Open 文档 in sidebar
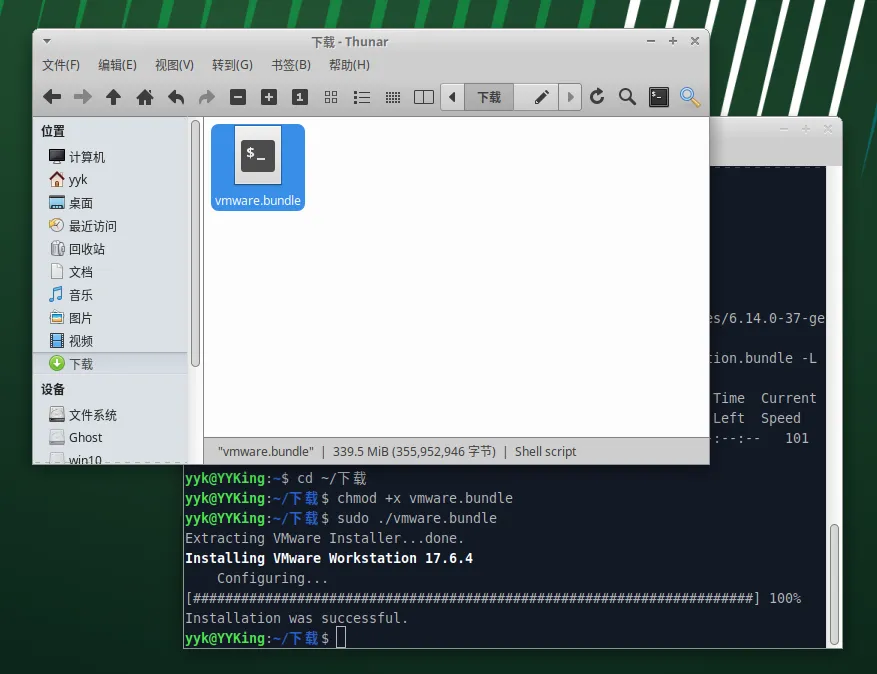 (112, 271)
